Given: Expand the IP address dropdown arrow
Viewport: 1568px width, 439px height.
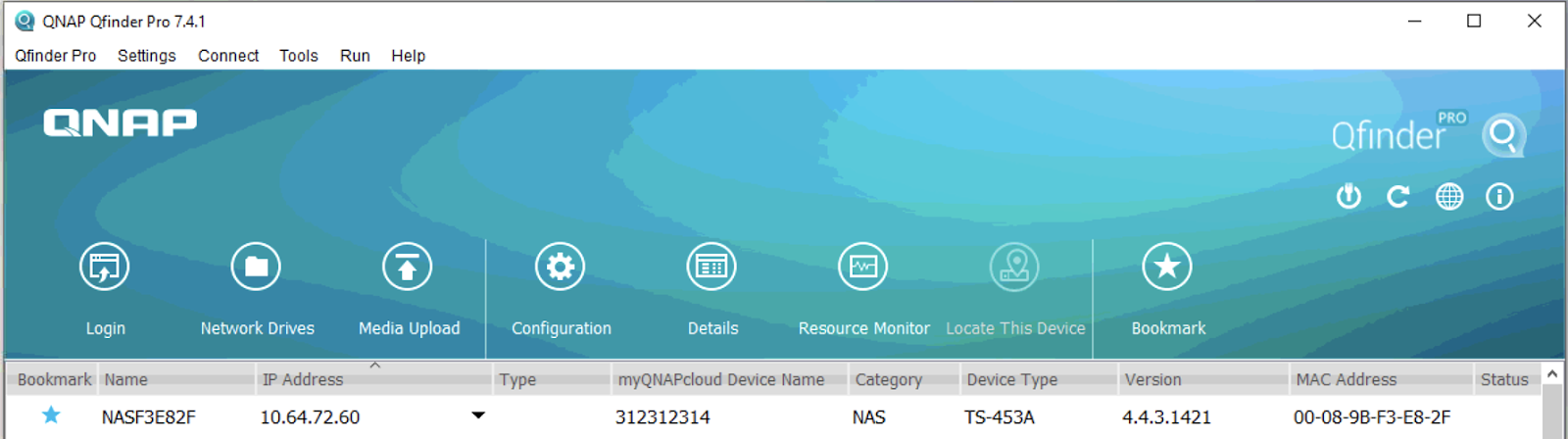Looking at the screenshot, I should click(478, 415).
